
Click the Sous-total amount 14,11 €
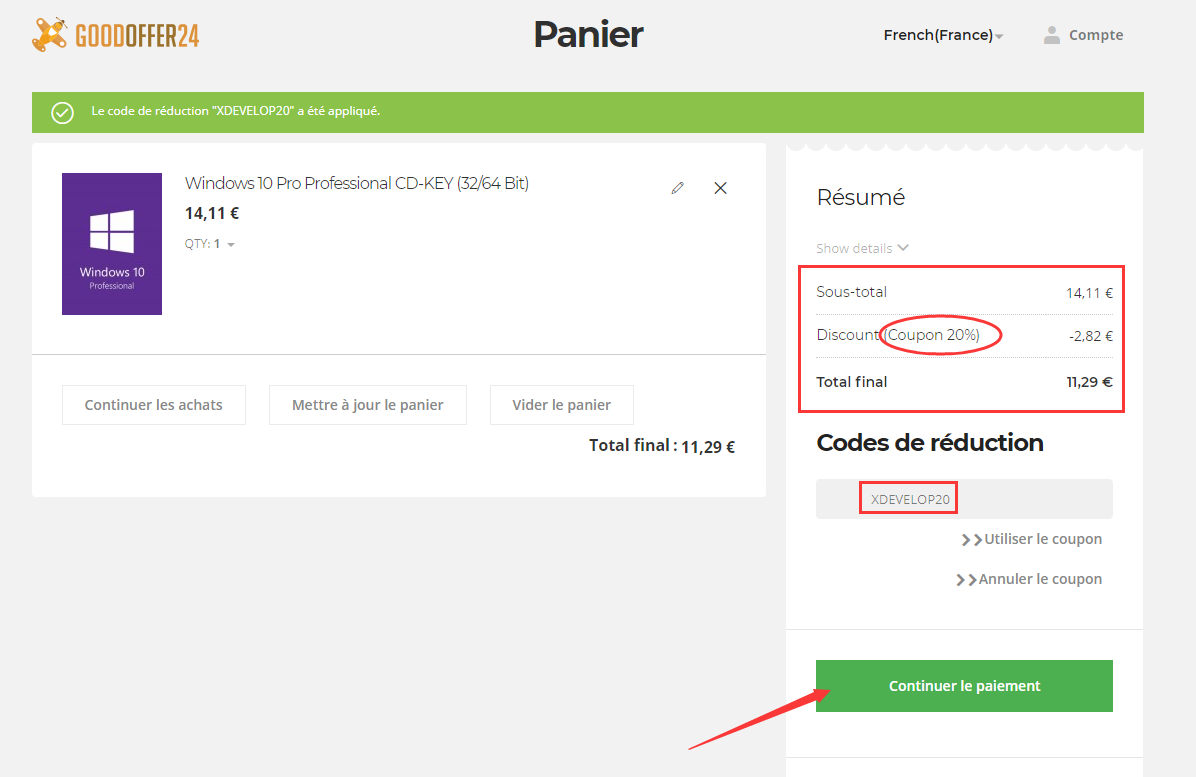[x=1089, y=293]
